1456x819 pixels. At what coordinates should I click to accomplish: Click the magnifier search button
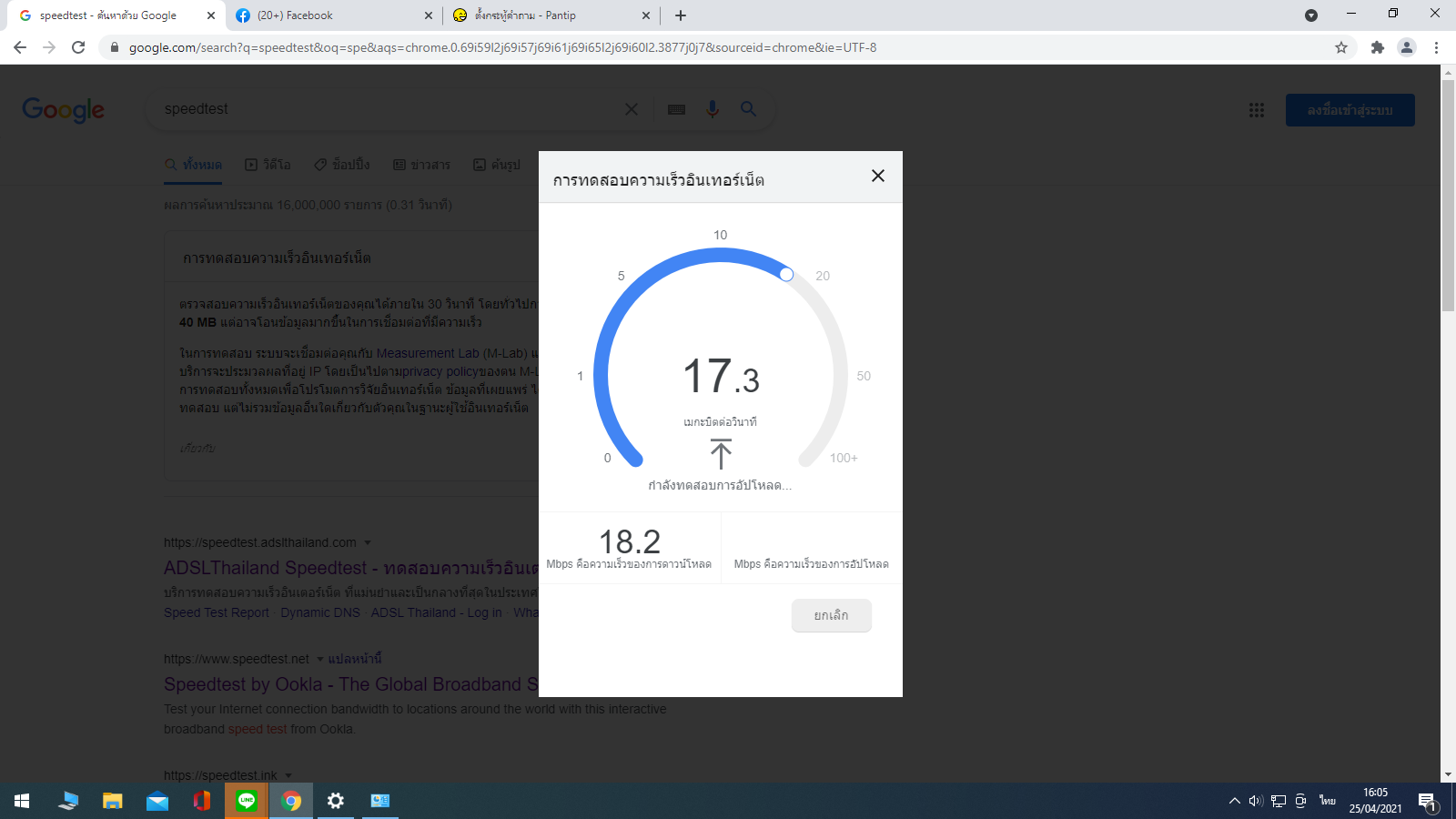coord(748,109)
